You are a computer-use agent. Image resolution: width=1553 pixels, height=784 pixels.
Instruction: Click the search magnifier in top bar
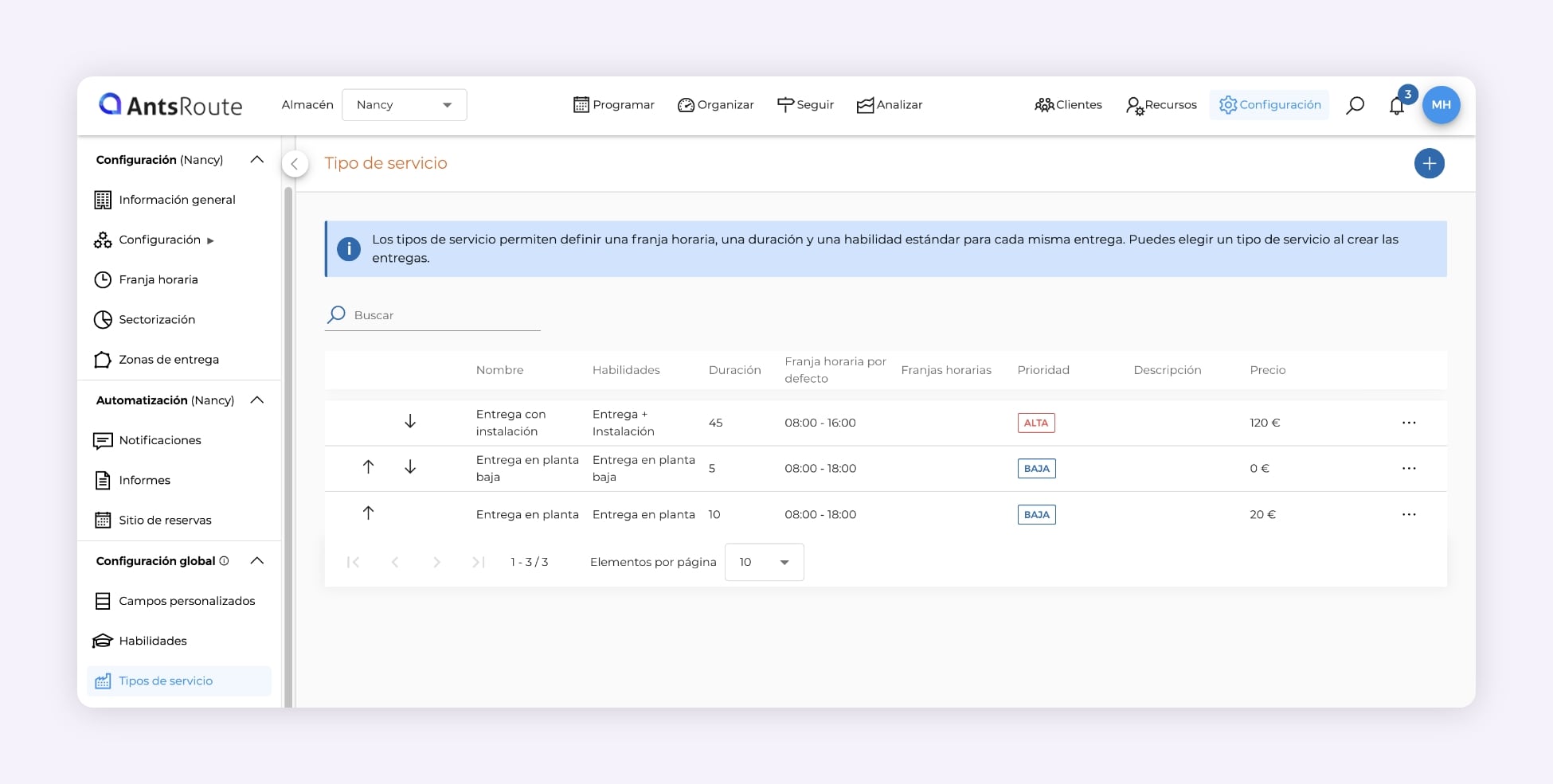[x=1355, y=105]
